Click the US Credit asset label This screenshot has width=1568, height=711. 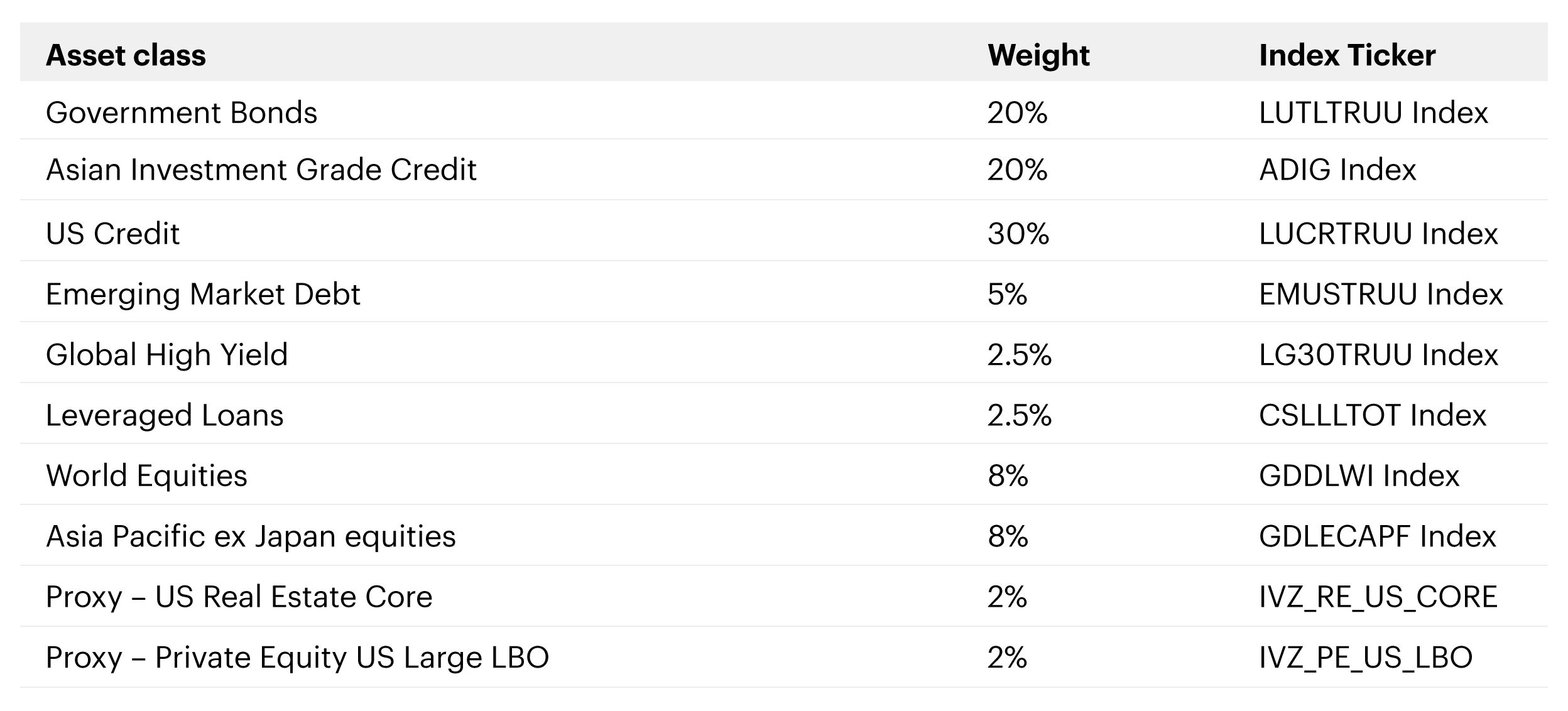coord(112,234)
